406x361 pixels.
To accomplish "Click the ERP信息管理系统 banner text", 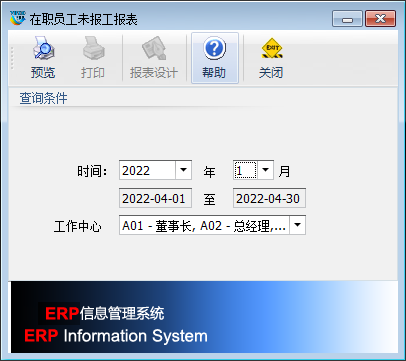I will pyautogui.click(x=105, y=313).
